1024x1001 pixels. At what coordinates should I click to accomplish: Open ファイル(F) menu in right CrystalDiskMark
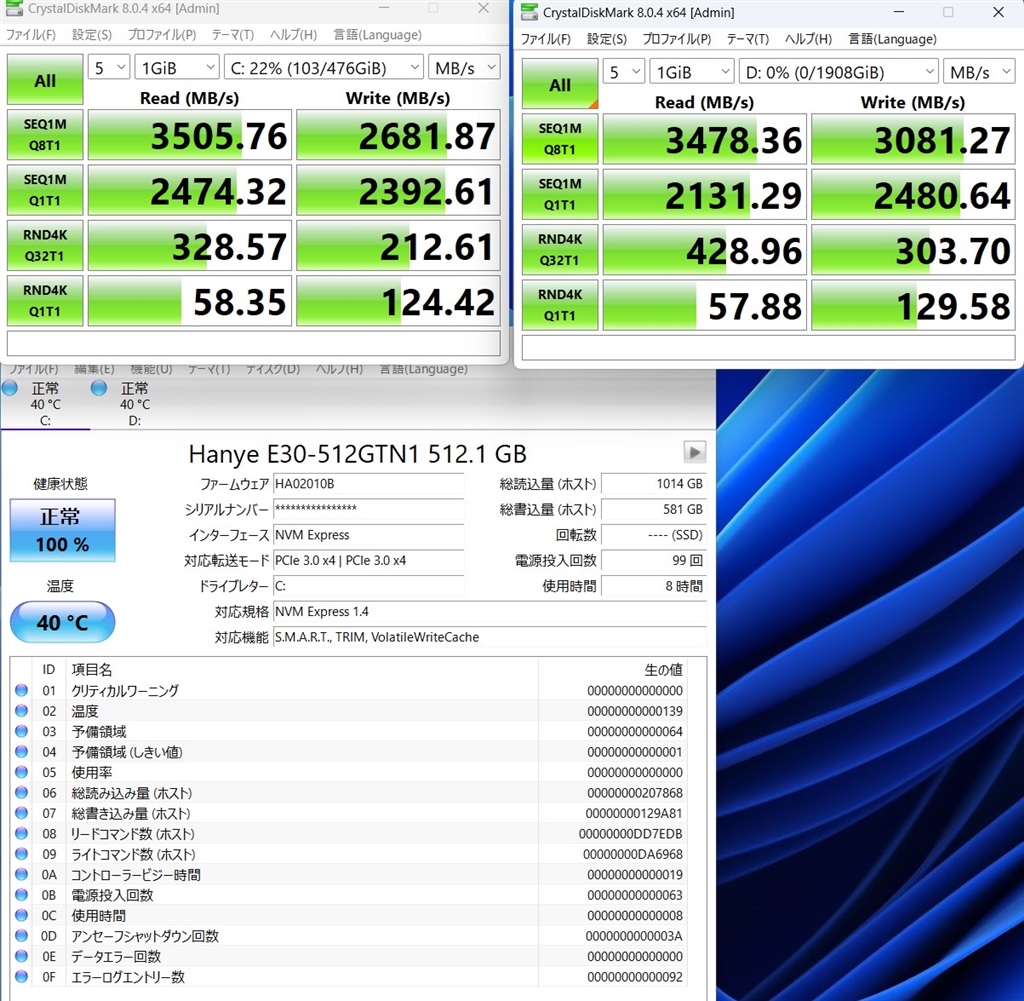point(545,39)
